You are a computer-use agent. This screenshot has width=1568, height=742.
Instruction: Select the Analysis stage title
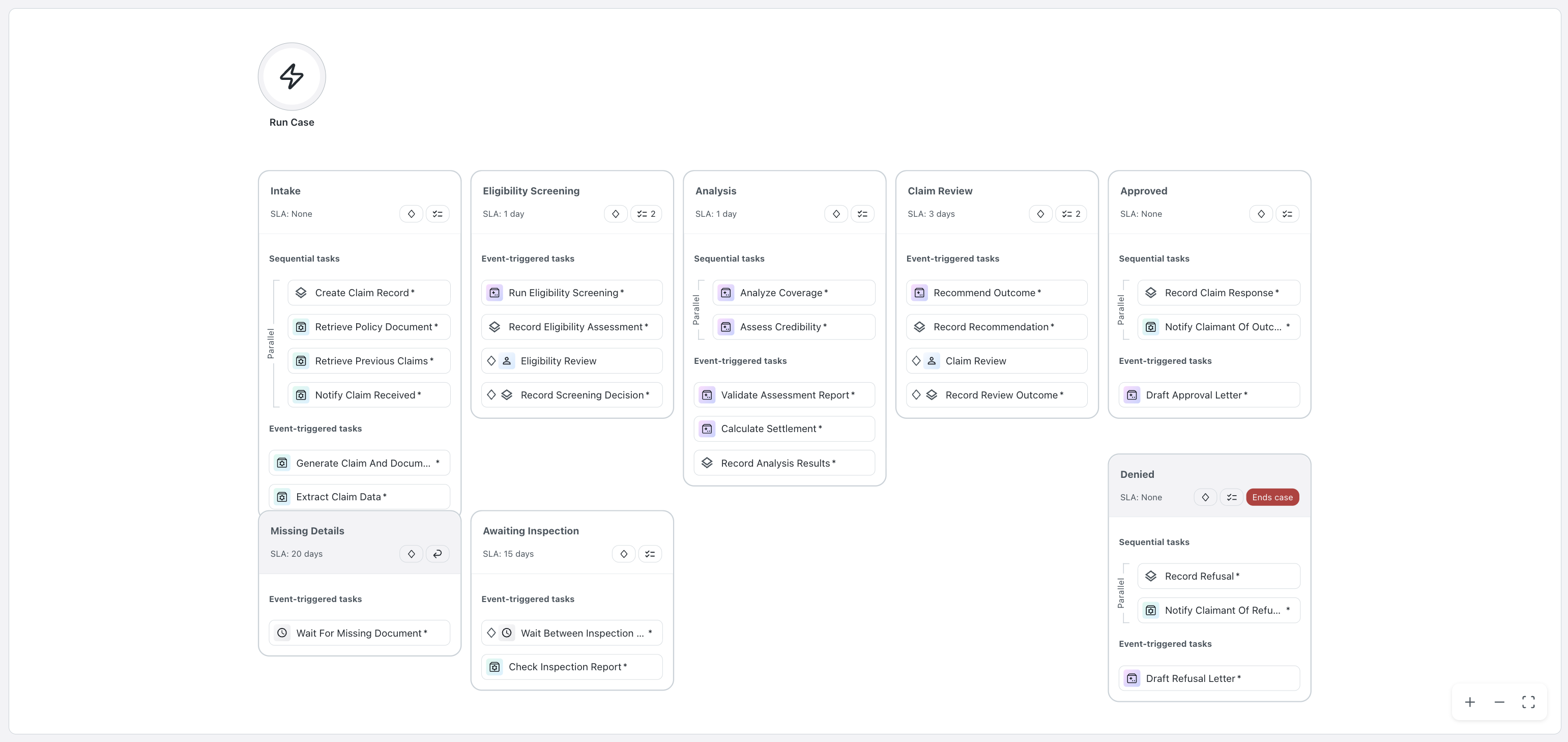tap(715, 190)
